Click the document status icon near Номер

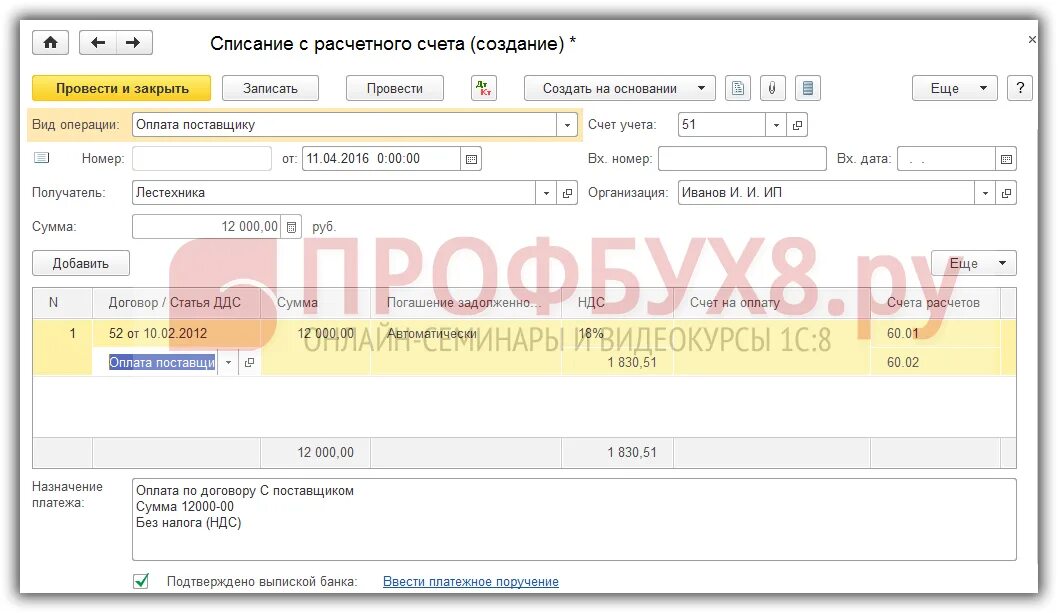(42, 158)
